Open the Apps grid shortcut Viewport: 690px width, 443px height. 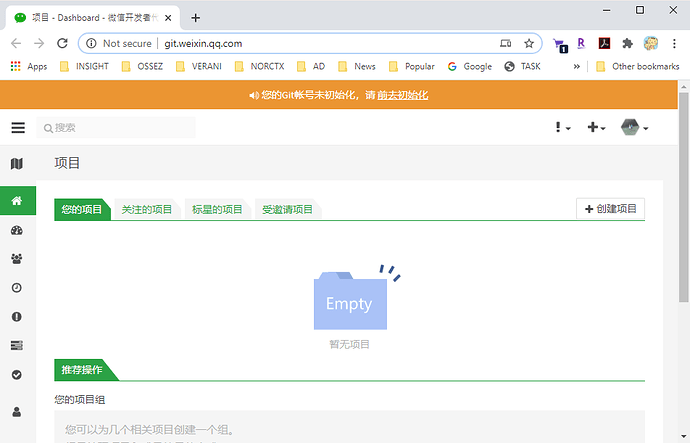coord(29,66)
